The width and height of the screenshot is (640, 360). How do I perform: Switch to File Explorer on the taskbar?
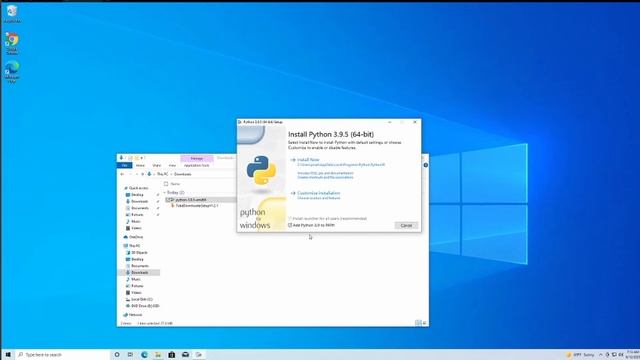(x=158, y=355)
